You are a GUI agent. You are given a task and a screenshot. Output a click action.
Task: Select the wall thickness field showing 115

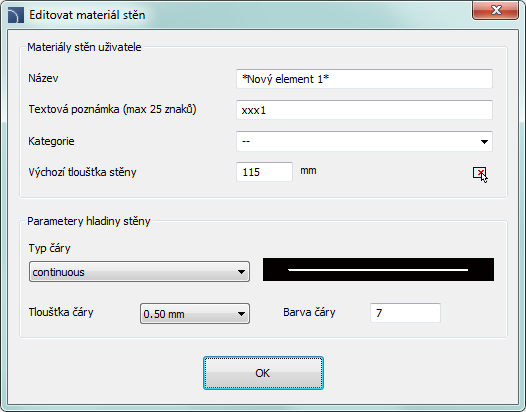pyautogui.click(x=264, y=172)
